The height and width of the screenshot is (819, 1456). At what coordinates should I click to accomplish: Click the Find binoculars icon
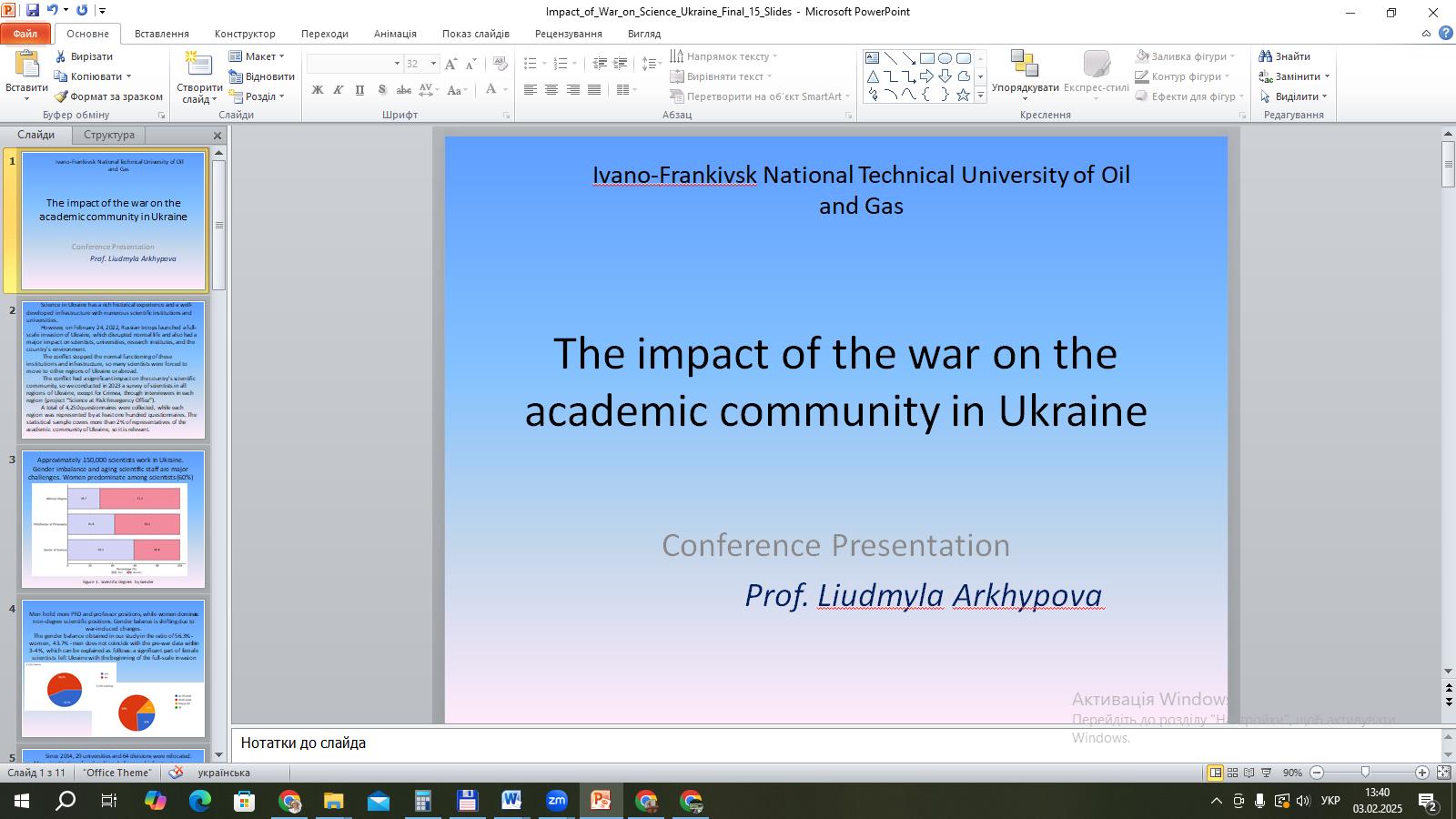1265,56
